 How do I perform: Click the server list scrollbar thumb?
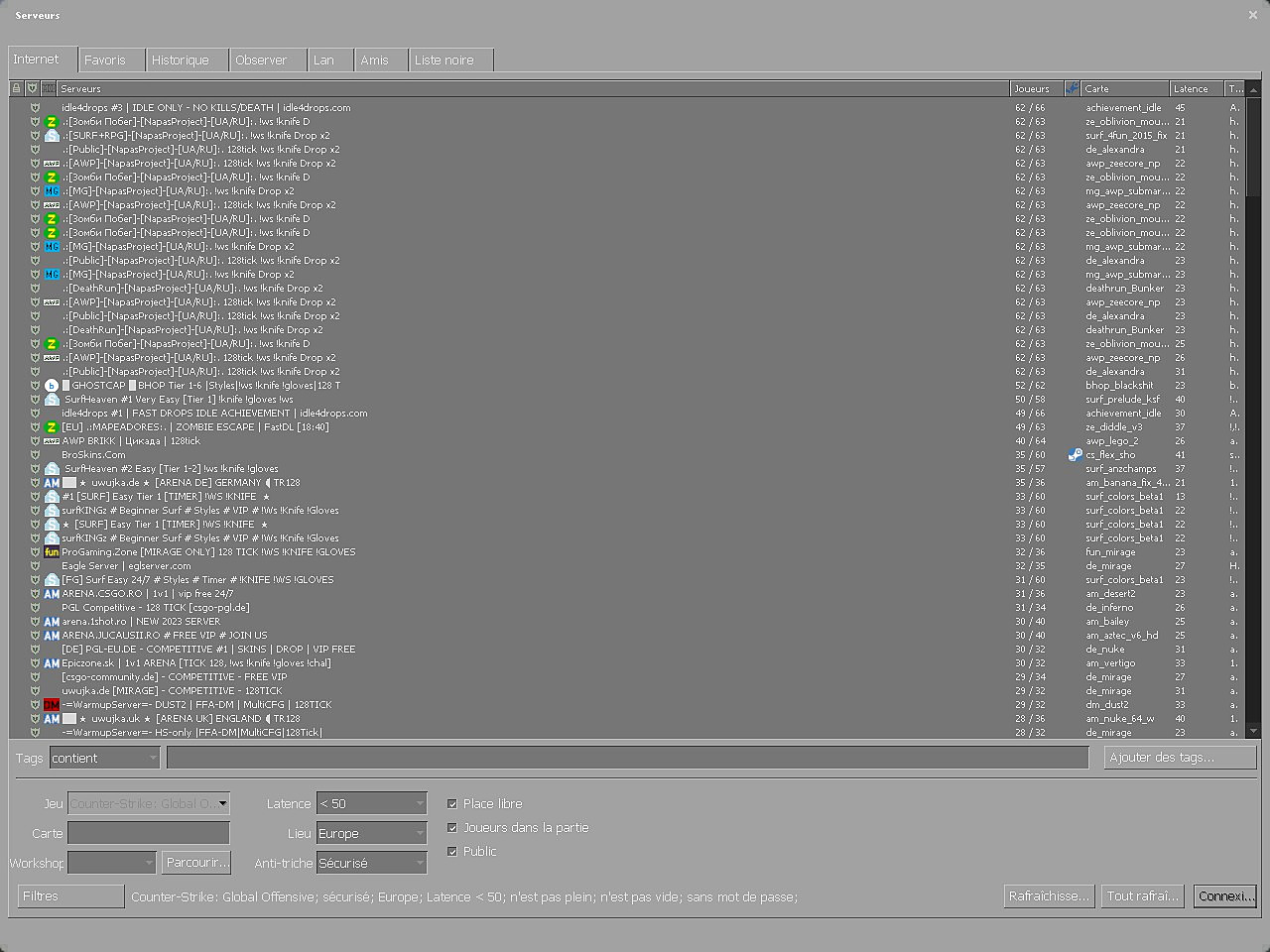[1253, 147]
